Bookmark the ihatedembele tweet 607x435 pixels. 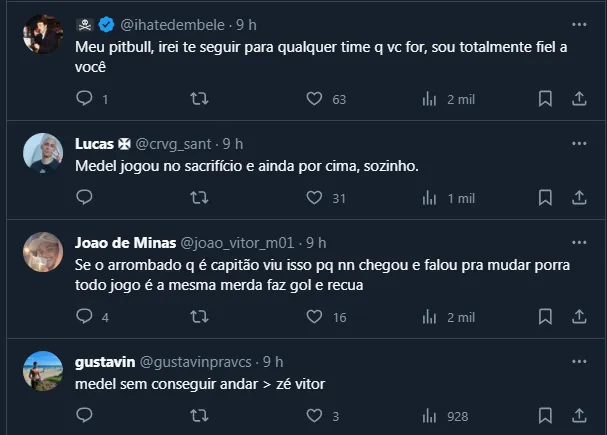[545, 99]
